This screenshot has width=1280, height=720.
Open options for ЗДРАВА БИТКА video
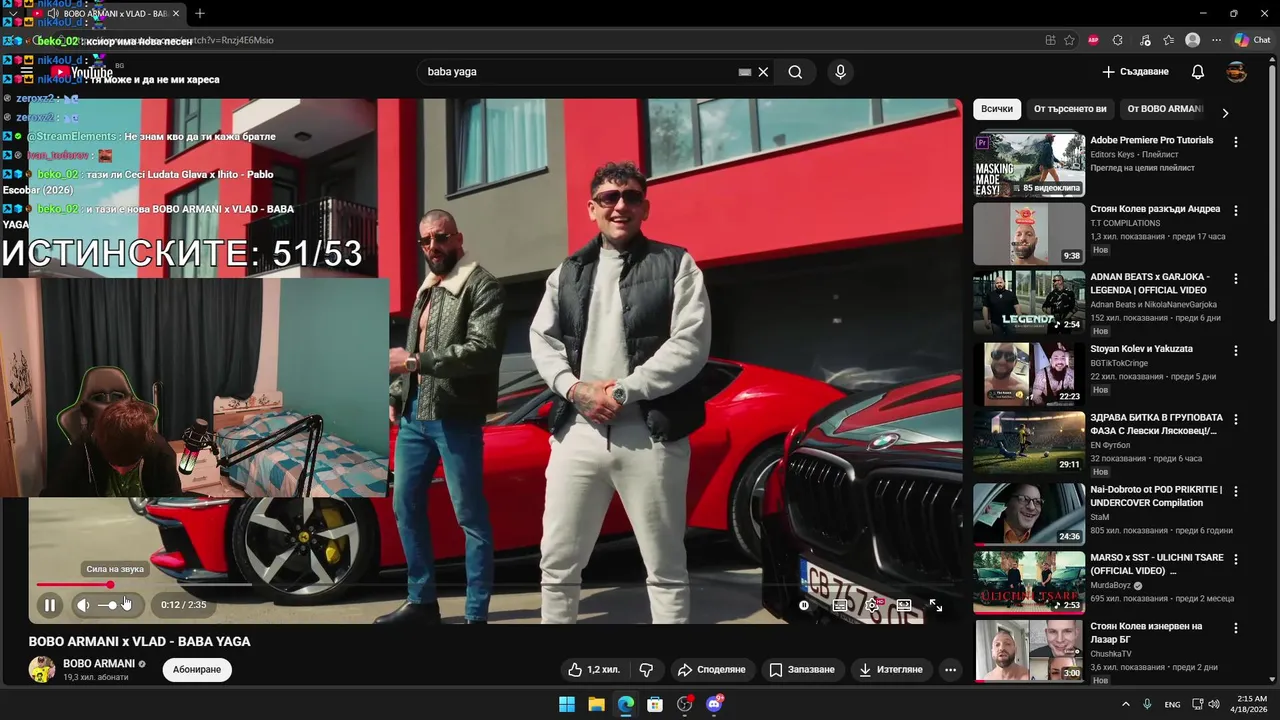(1236, 419)
